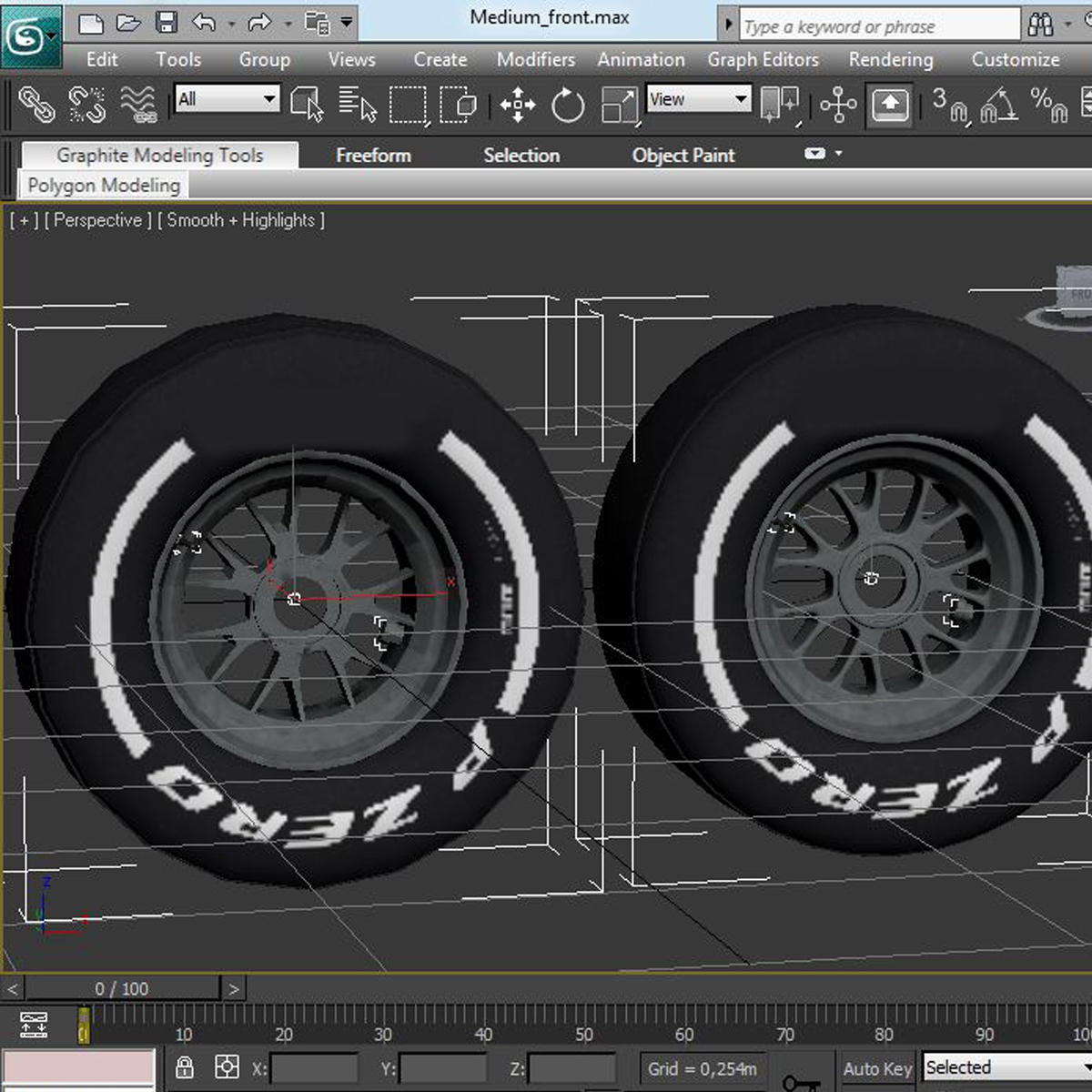Image resolution: width=1092 pixels, height=1092 pixels.
Task: Click the New Scene icon
Action: 90,23
